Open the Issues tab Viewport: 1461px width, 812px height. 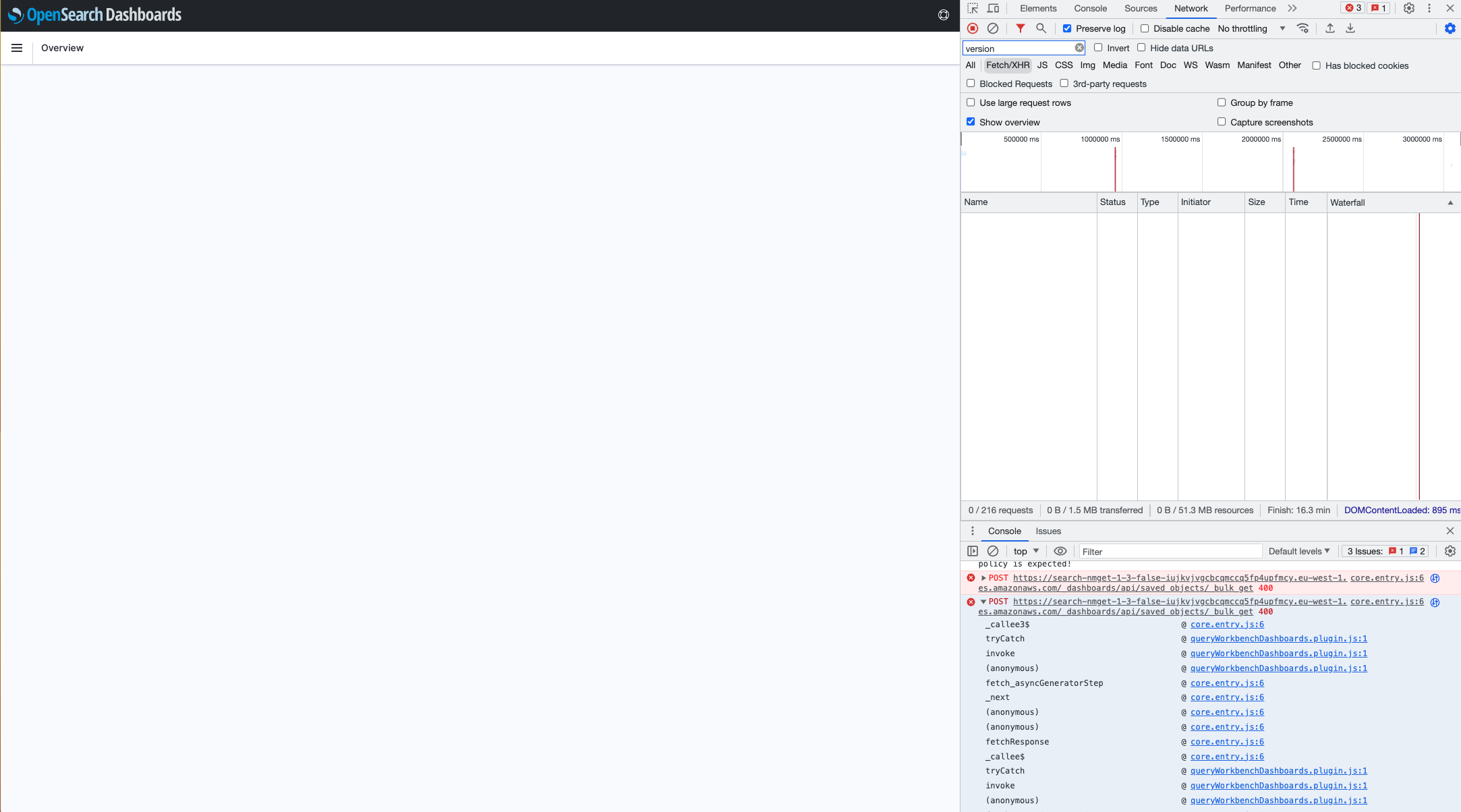tap(1048, 531)
